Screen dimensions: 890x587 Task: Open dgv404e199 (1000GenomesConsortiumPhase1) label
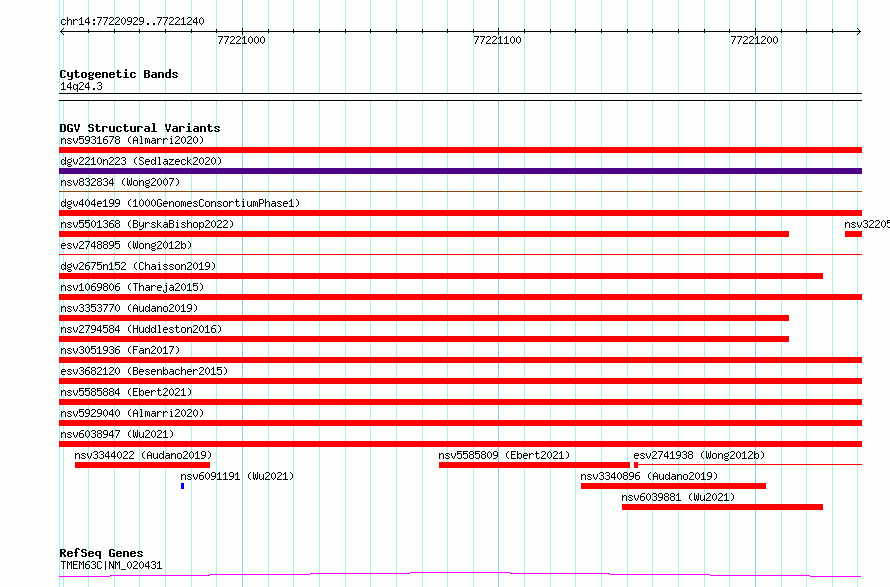click(x=180, y=203)
